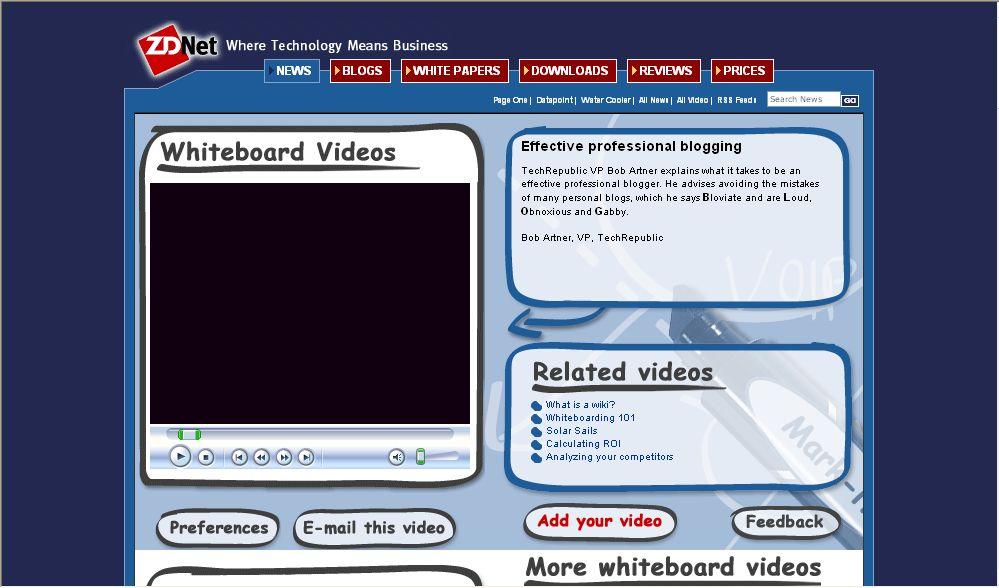Open the Blogs tab
999x588 pixels.
pos(360,71)
